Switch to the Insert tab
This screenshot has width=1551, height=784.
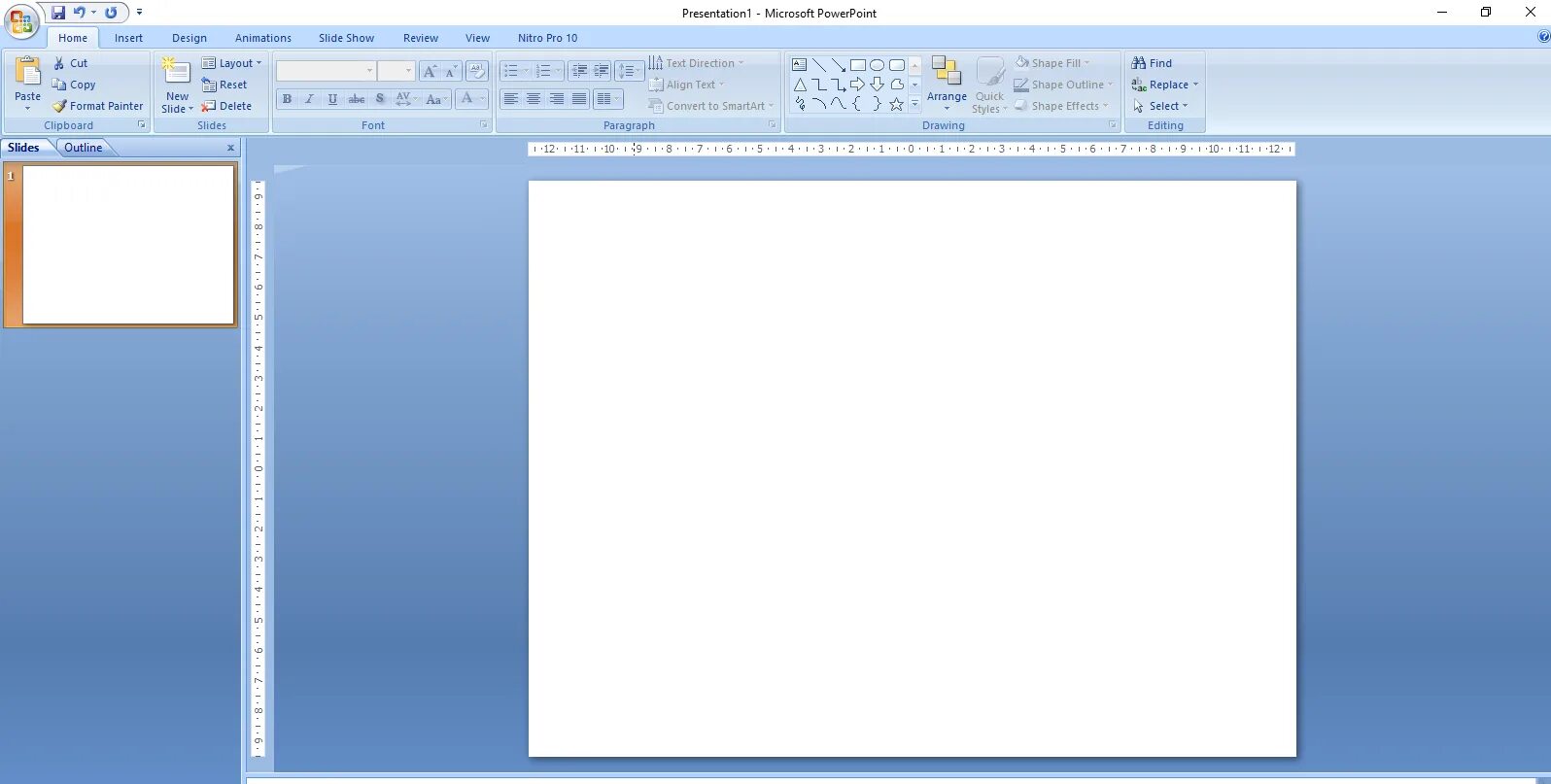128,38
